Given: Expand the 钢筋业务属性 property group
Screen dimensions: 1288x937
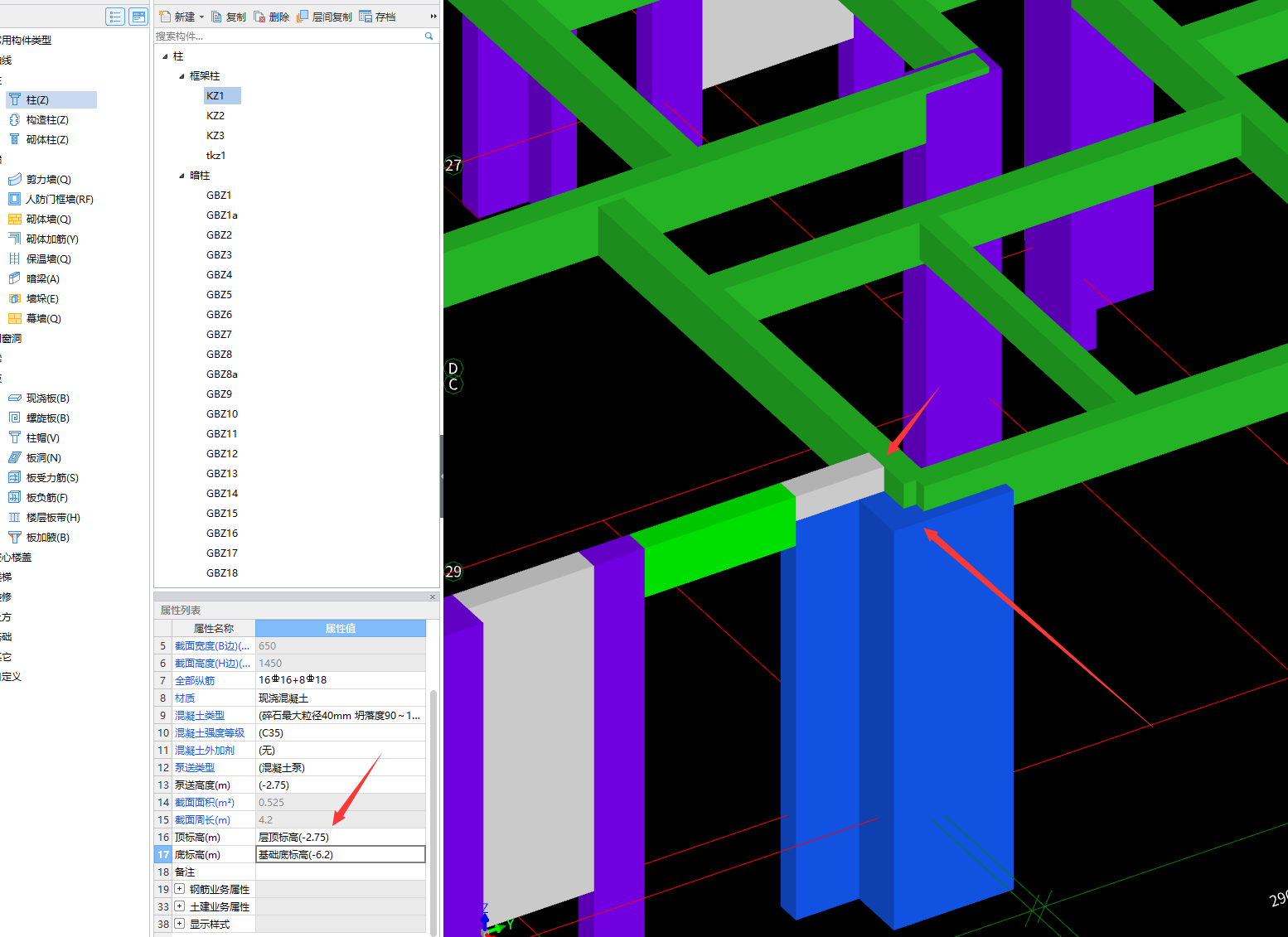Looking at the screenshot, I should pos(179,889).
